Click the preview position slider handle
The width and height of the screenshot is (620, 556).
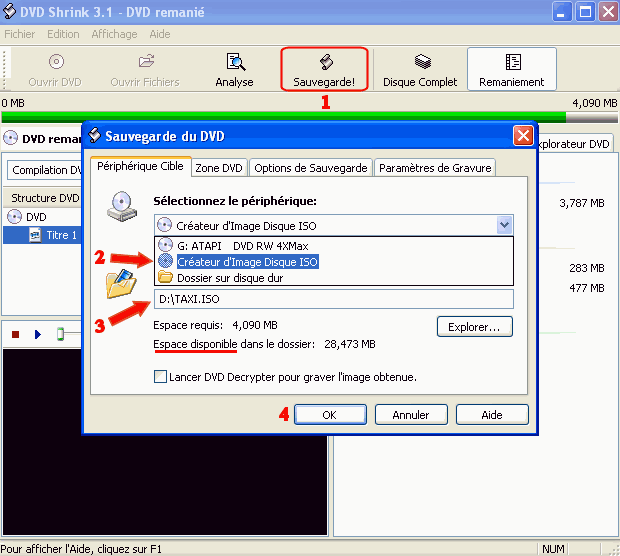coord(60,334)
